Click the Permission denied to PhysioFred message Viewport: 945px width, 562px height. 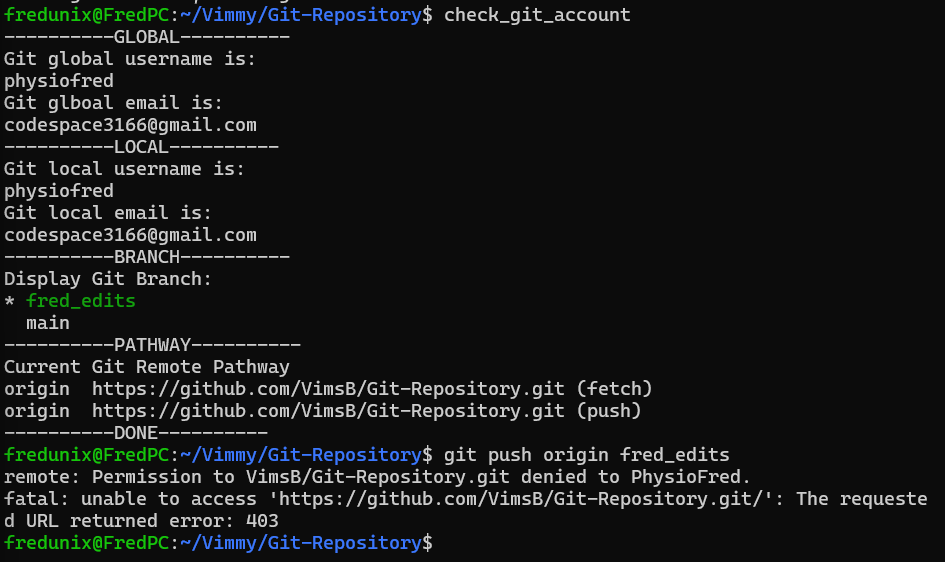coord(377,477)
